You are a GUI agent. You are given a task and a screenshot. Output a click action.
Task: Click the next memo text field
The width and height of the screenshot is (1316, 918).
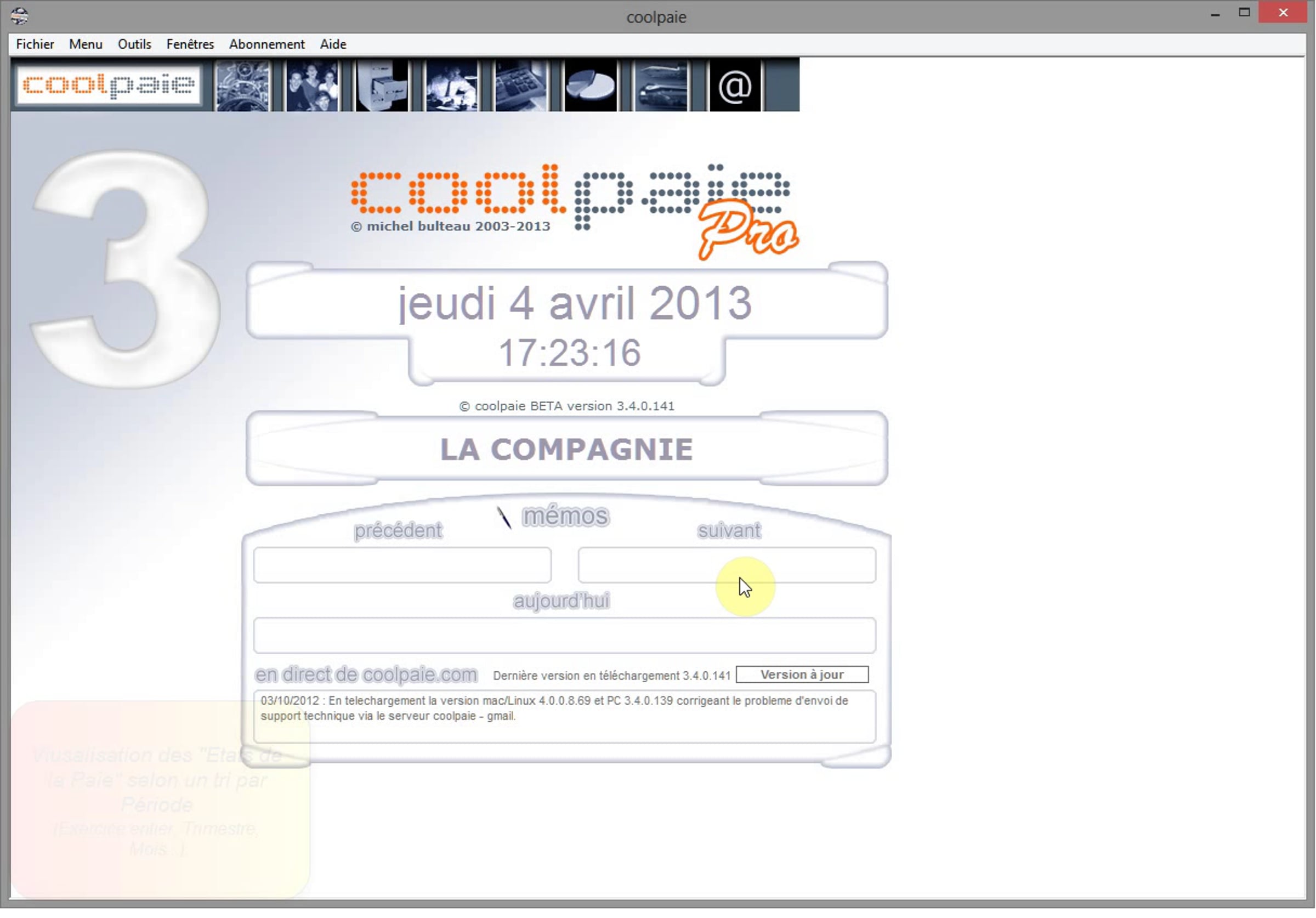727,565
